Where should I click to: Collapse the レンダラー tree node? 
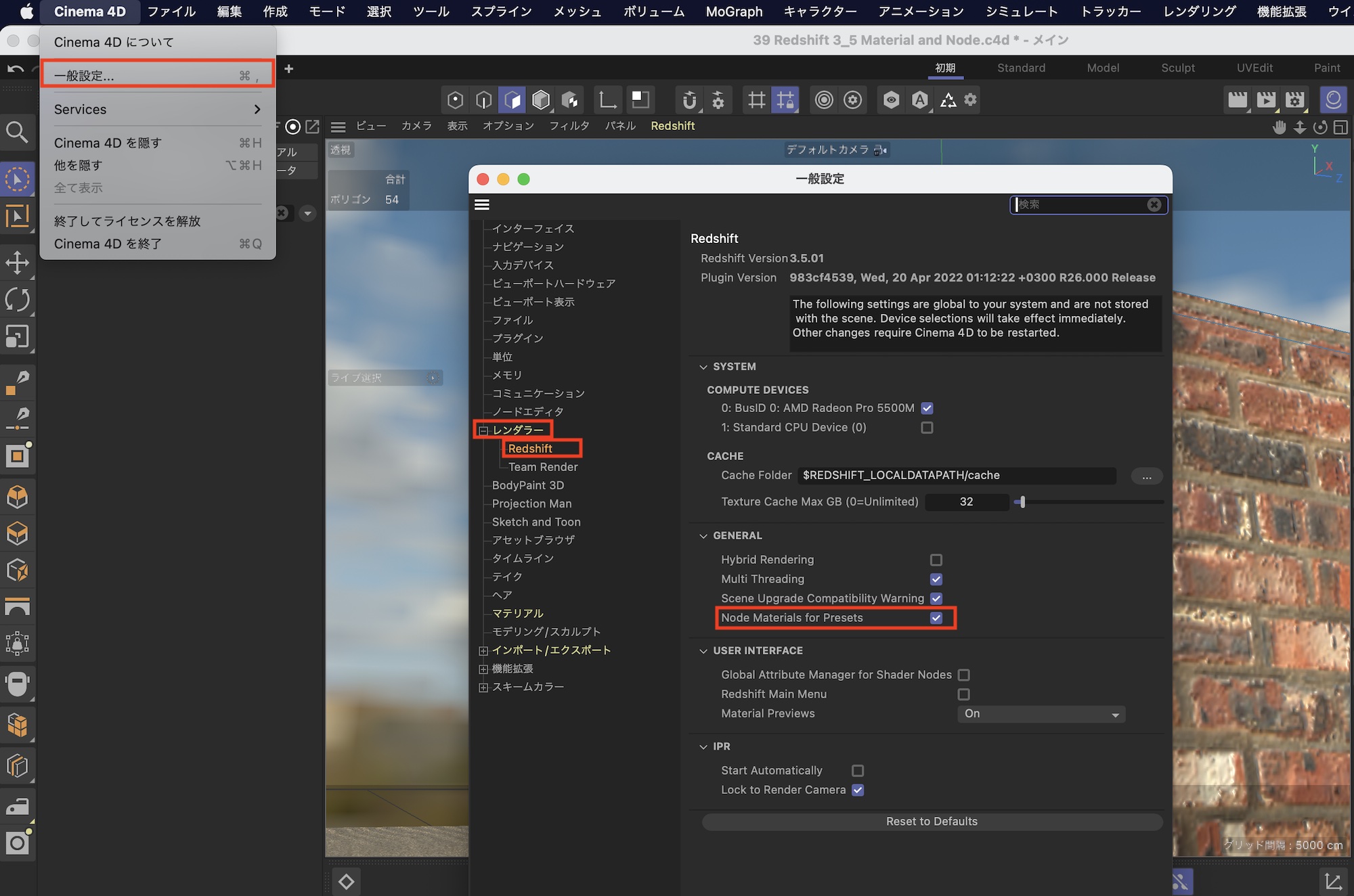pos(483,430)
